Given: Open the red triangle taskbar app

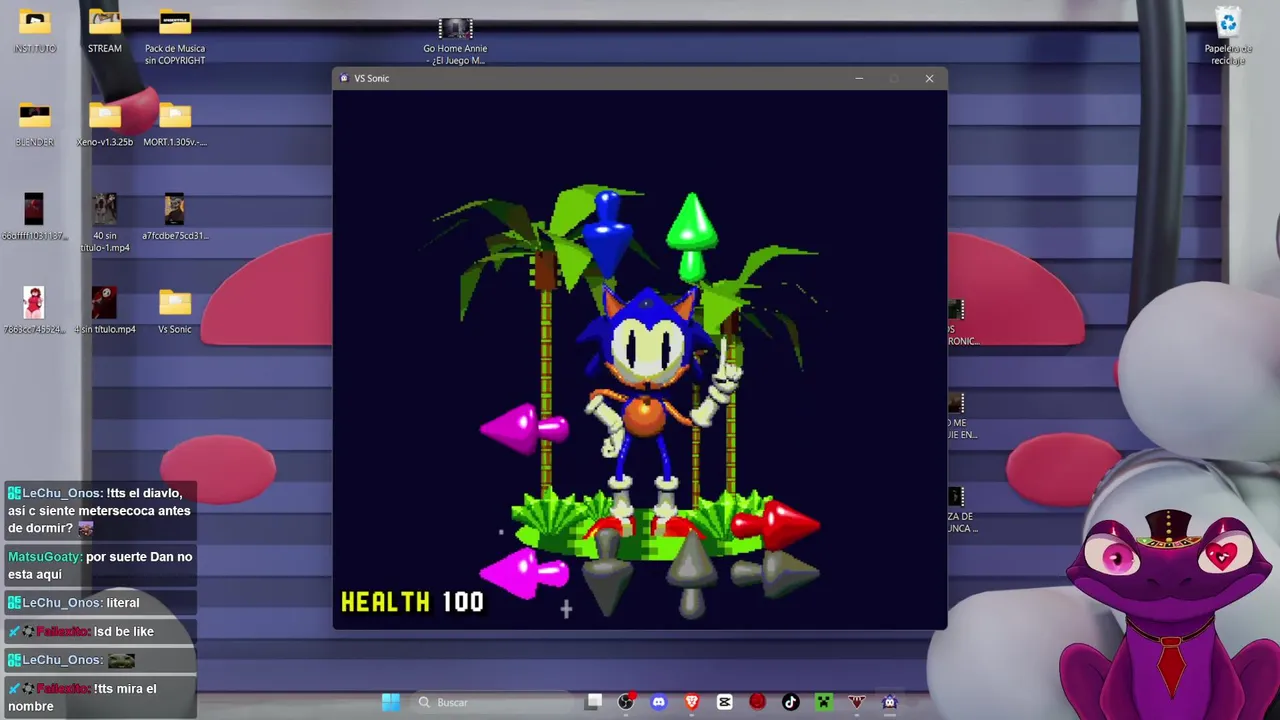Looking at the screenshot, I should (857, 702).
